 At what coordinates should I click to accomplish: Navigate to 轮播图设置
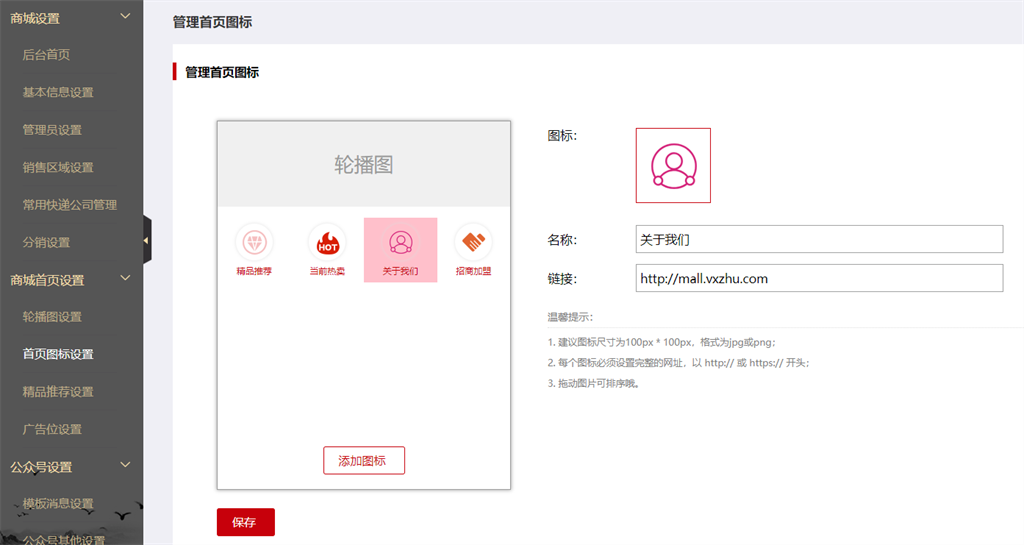(52, 317)
